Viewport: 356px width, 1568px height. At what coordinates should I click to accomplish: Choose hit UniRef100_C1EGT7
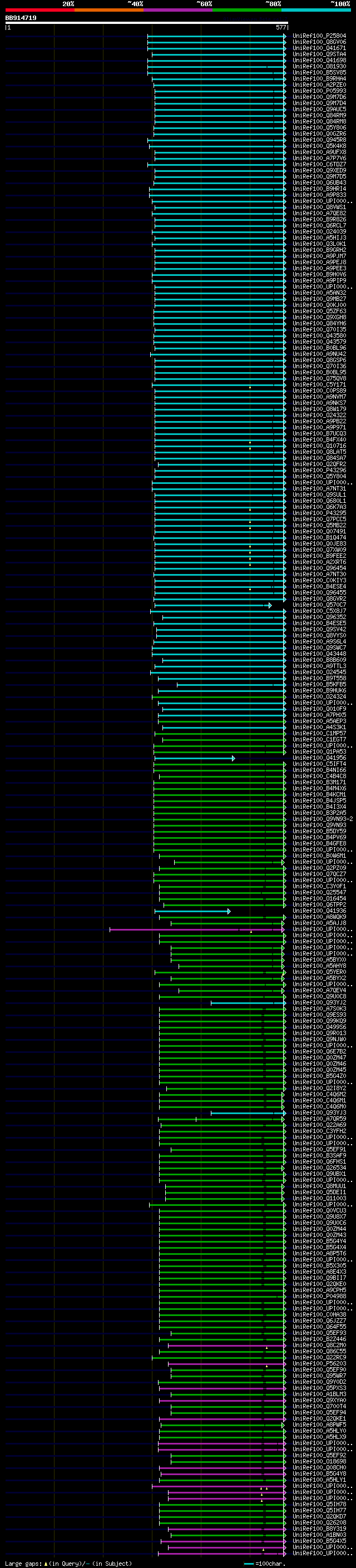point(319,740)
